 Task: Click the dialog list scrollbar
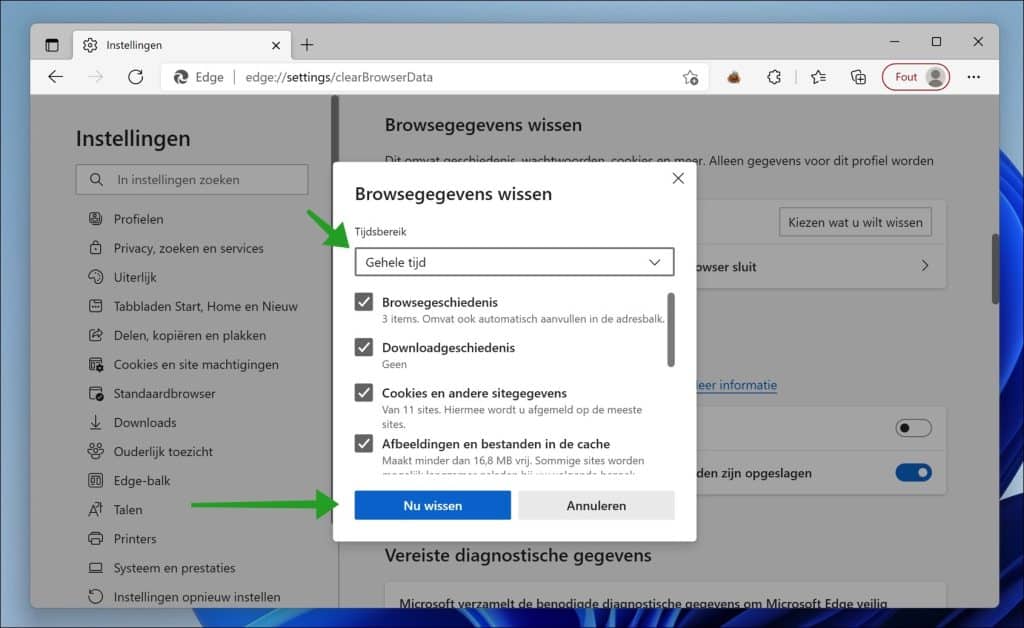point(671,330)
